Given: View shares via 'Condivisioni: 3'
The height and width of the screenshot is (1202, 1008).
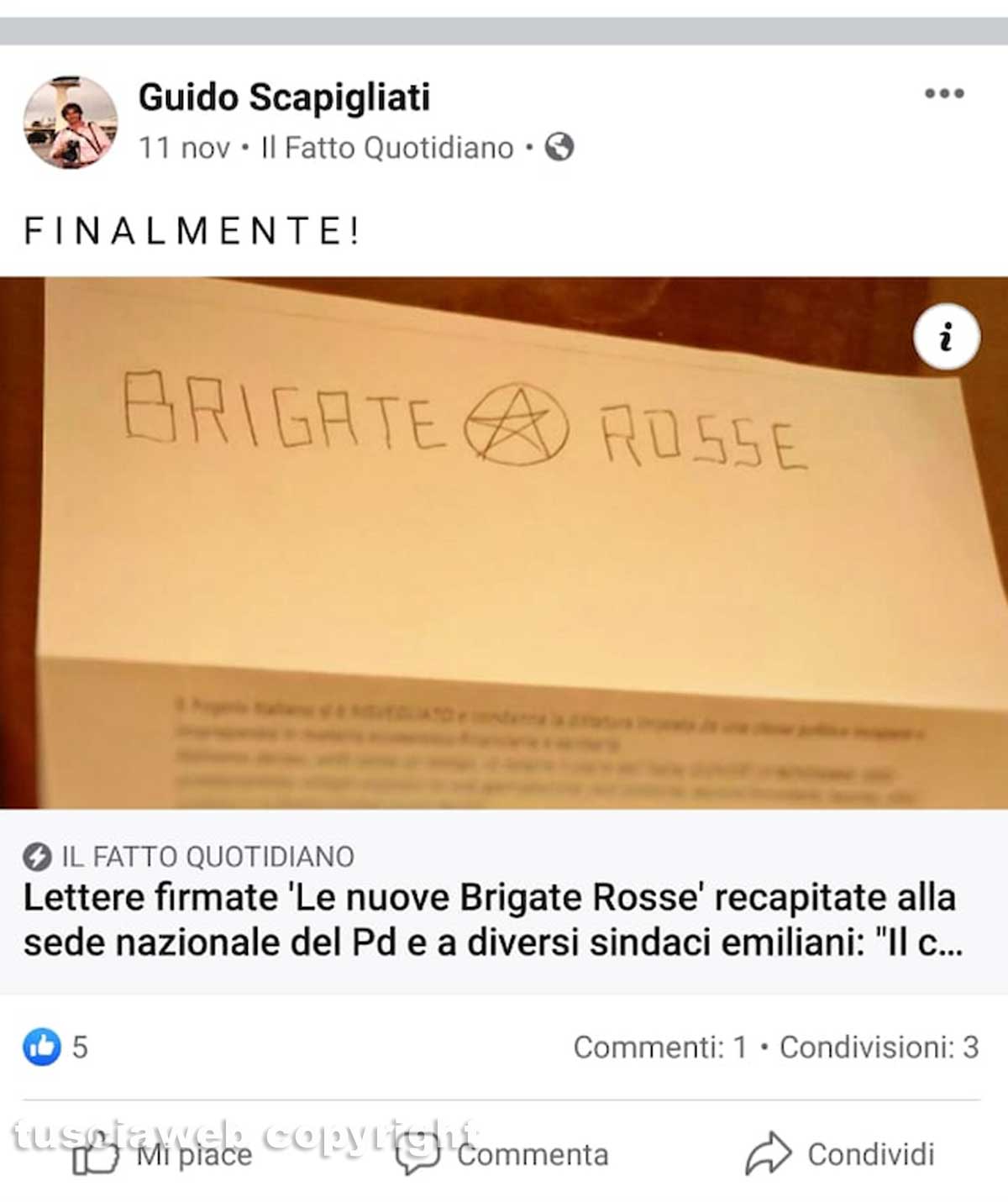Looking at the screenshot, I should pyautogui.click(x=879, y=1047).
